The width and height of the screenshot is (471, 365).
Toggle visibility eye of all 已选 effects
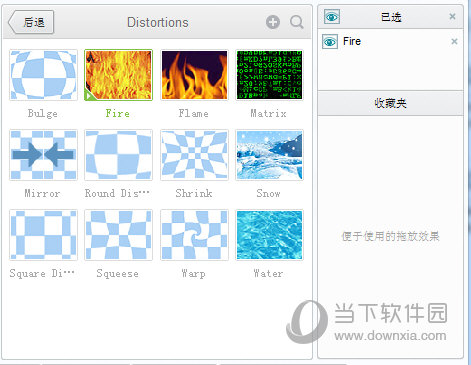pos(332,17)
